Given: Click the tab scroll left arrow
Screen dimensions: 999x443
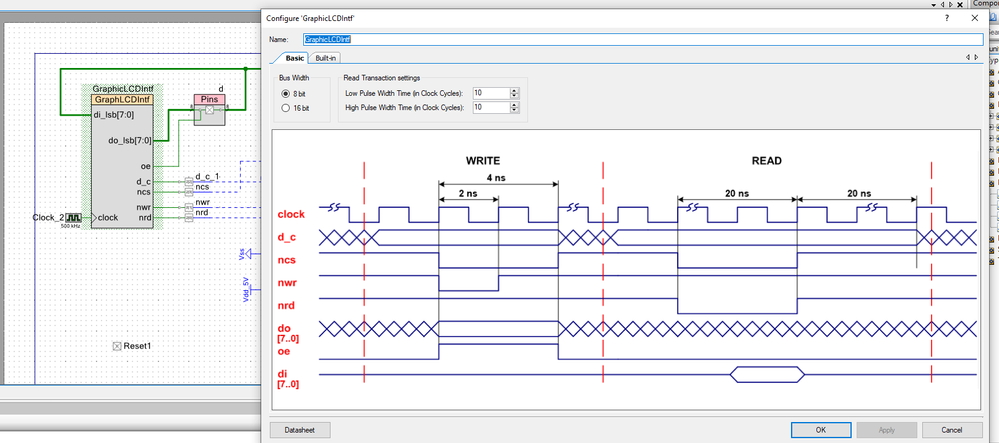Looking at the screenshot, I should pyautogui.click(x=968, y=57).
